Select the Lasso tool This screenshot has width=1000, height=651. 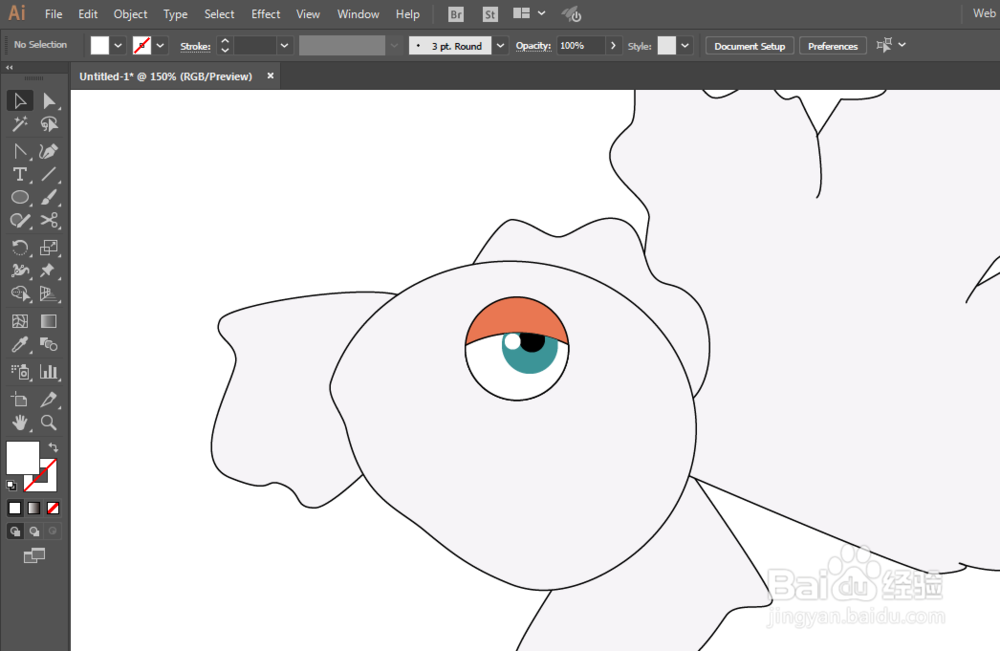pyautogui.click(x=48, y=124)
